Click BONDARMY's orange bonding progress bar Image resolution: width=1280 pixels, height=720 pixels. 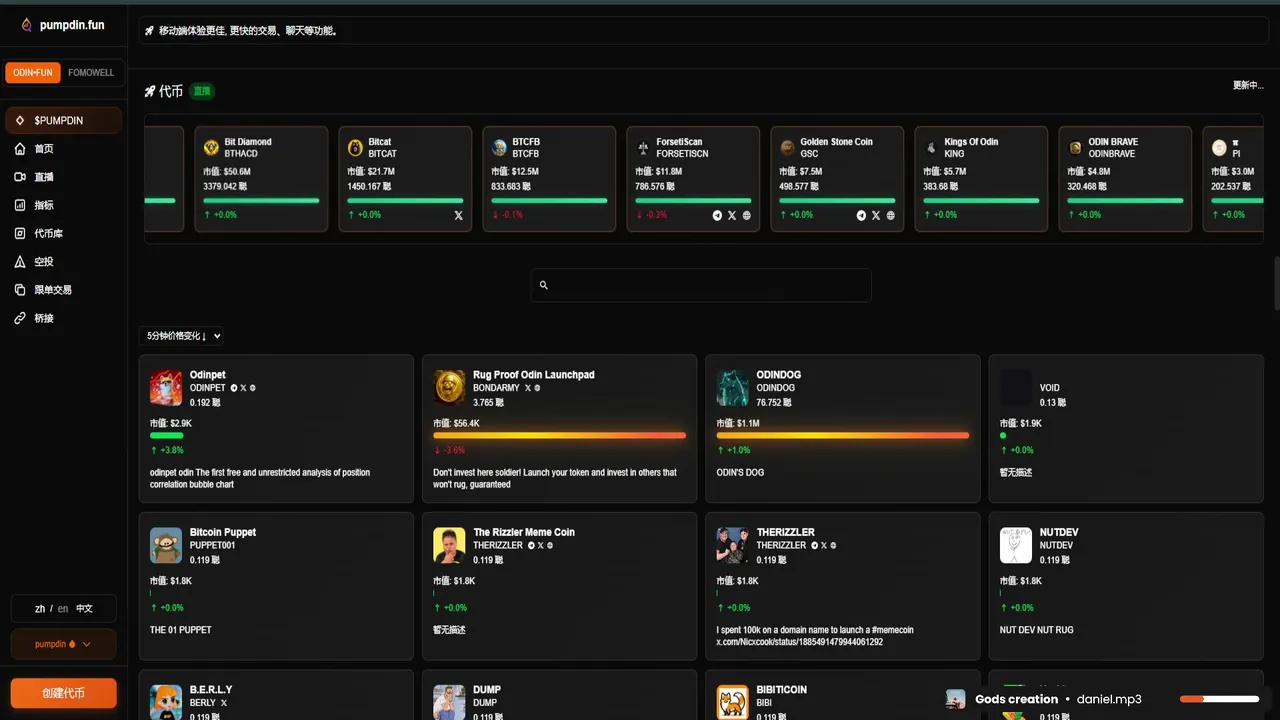click(x=559, y=435)
